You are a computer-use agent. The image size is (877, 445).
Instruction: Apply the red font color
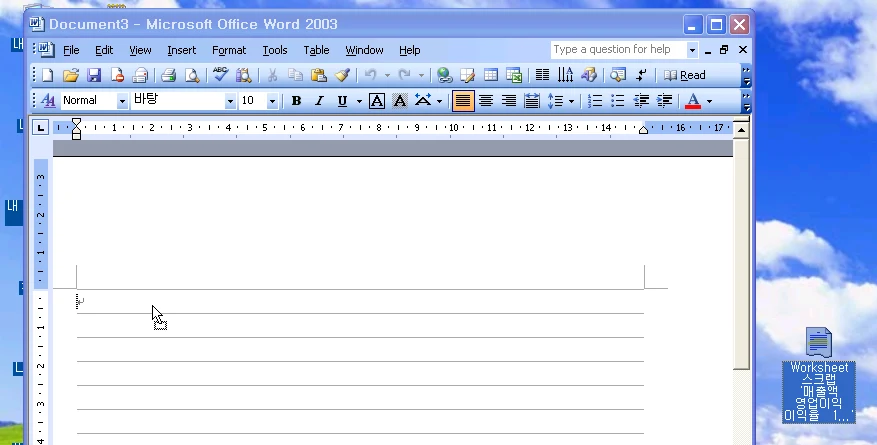click(693, 101)
